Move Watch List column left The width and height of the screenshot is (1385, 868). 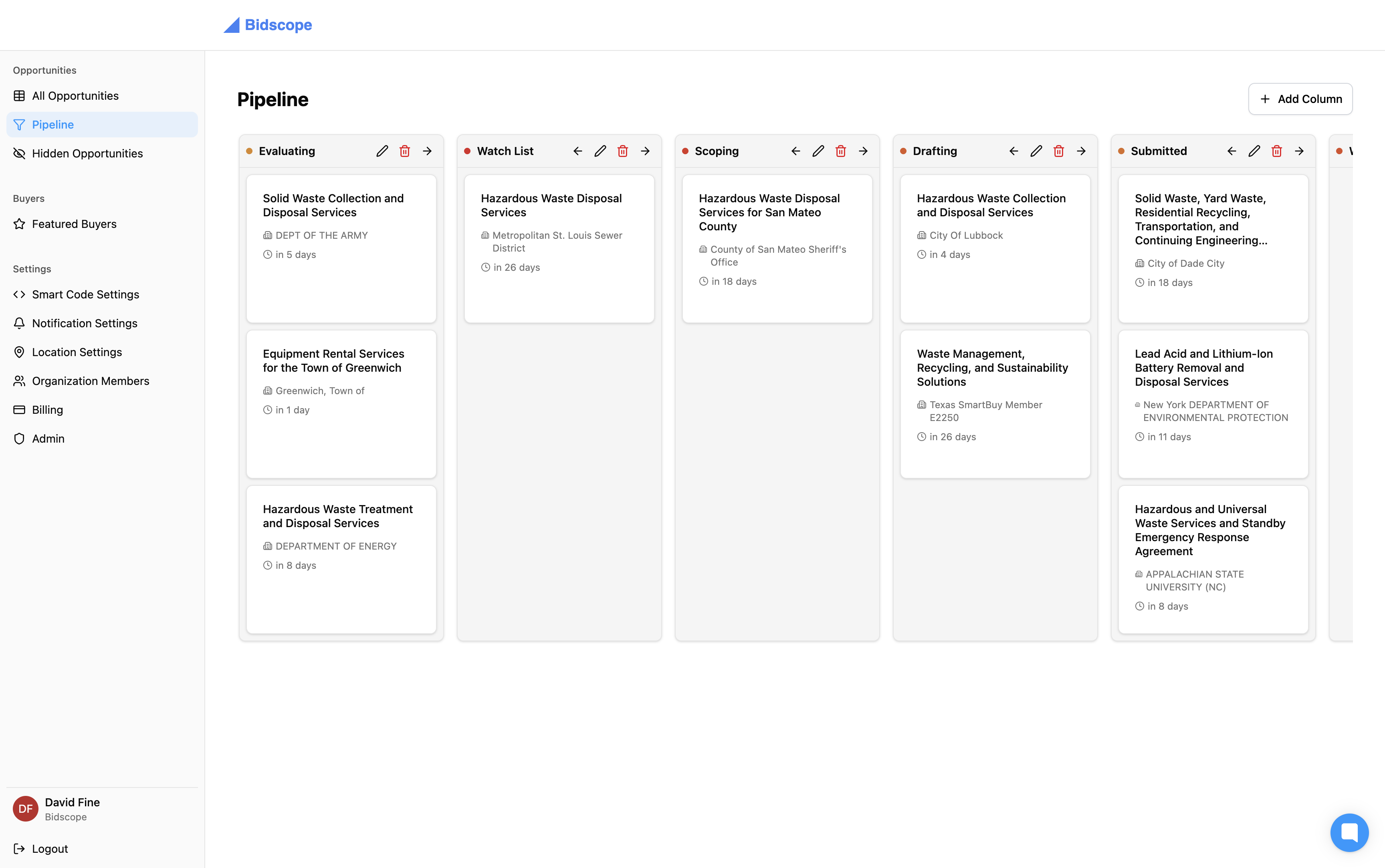[577, 151]
